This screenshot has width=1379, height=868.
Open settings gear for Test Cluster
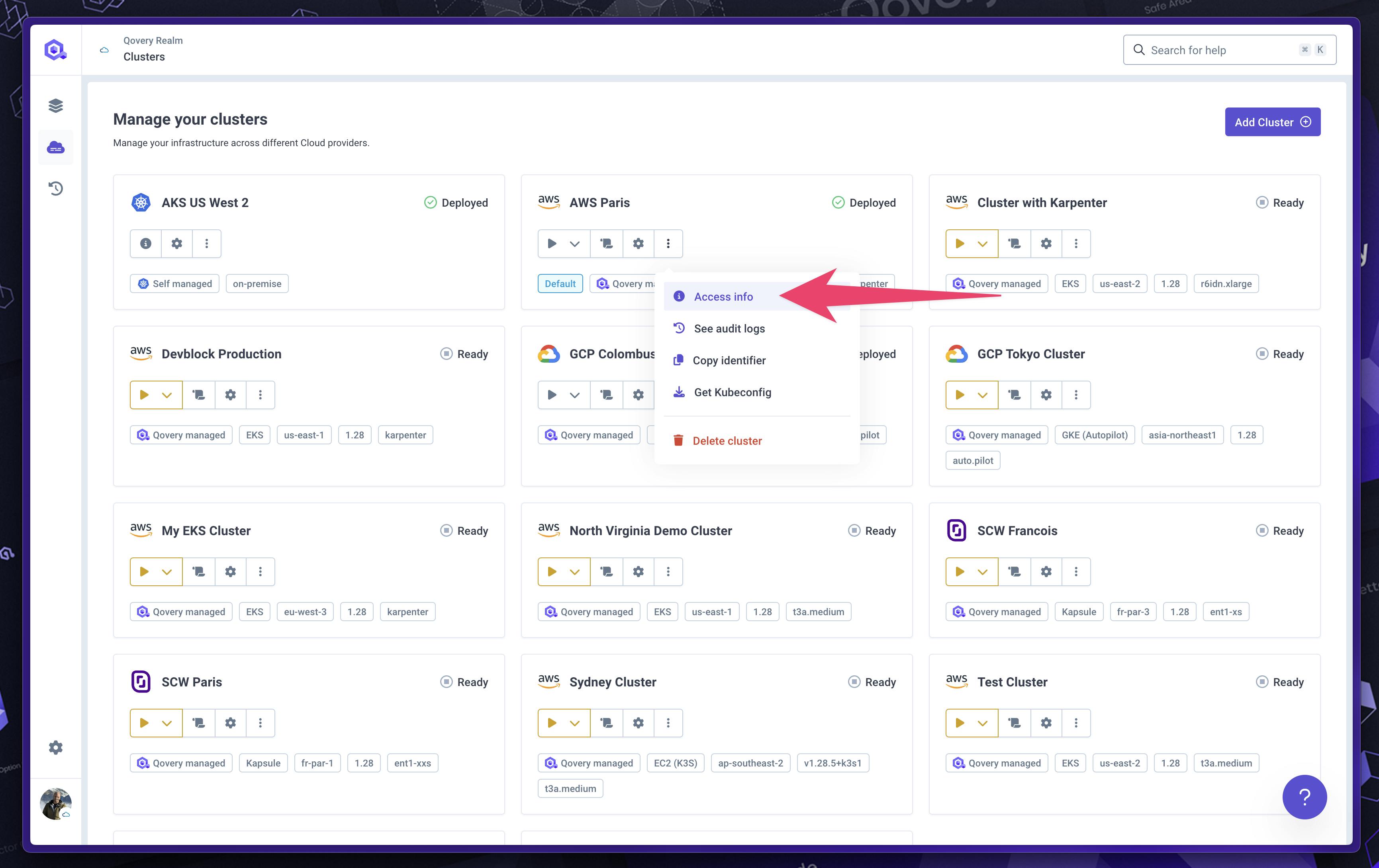point(1046,723)
